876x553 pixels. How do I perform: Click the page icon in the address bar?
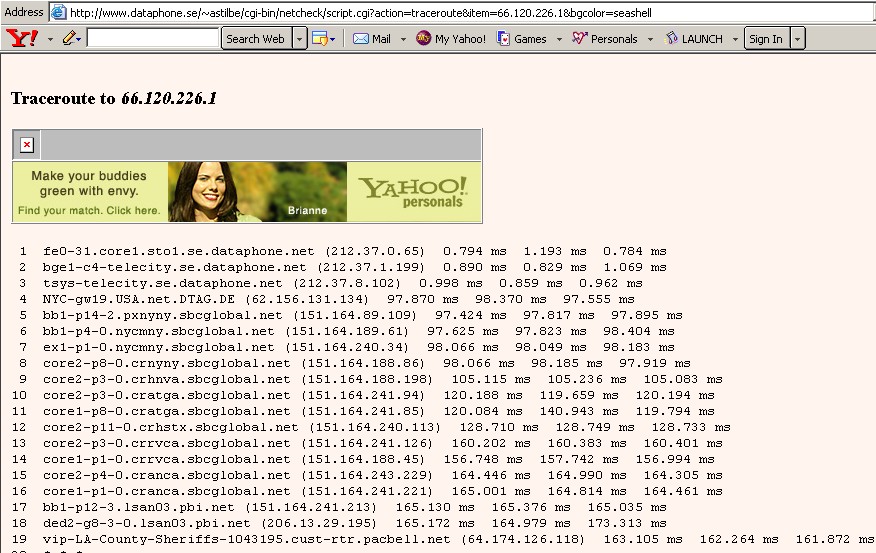coord(59,12)
